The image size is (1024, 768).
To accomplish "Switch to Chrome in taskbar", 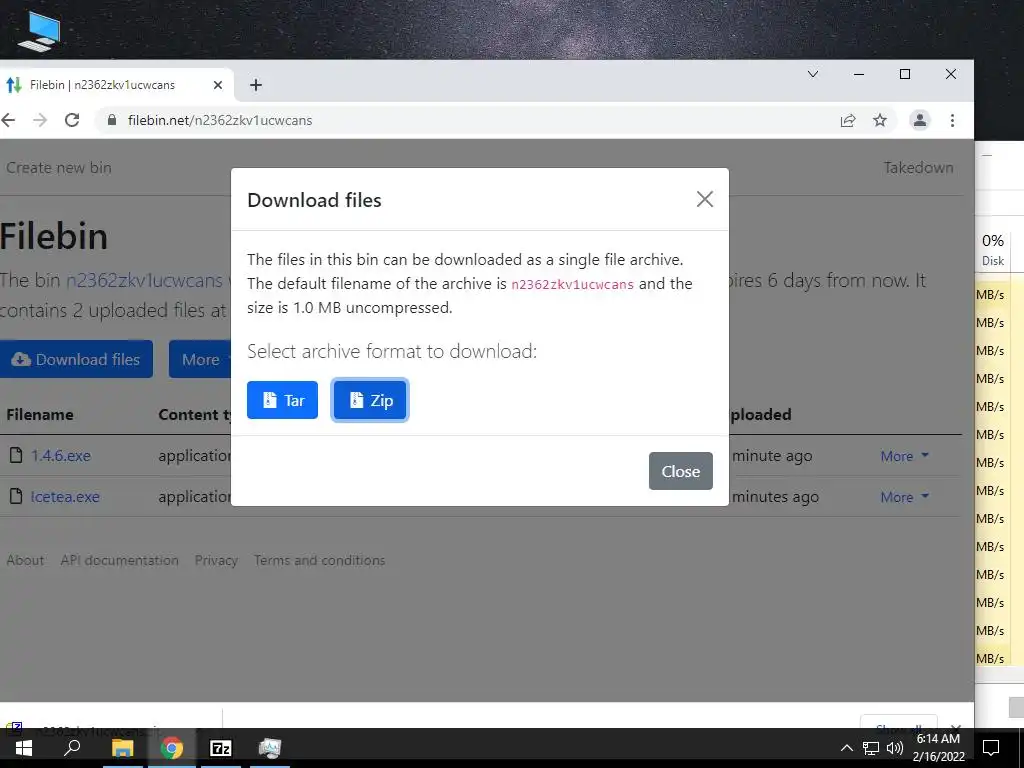I will (x=172, y=748).
